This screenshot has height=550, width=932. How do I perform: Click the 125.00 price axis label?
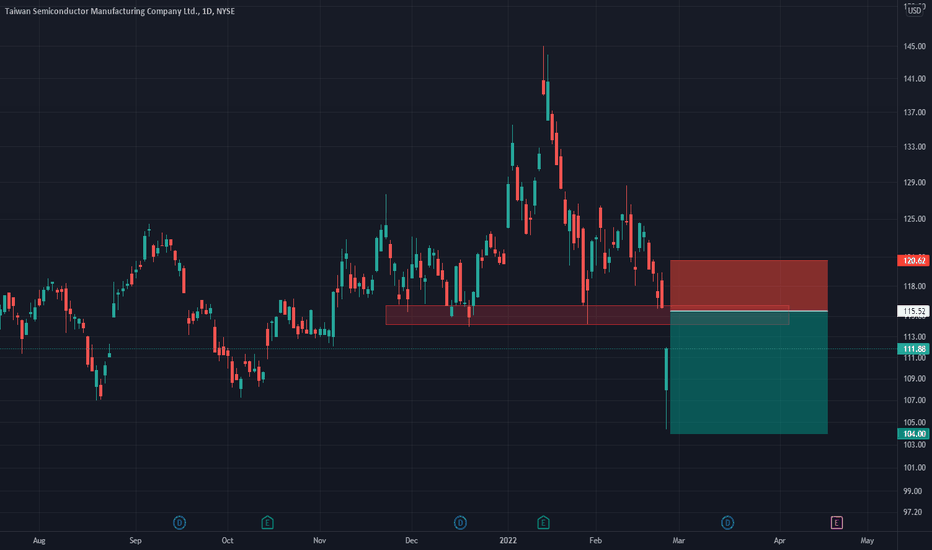[915, 219]
